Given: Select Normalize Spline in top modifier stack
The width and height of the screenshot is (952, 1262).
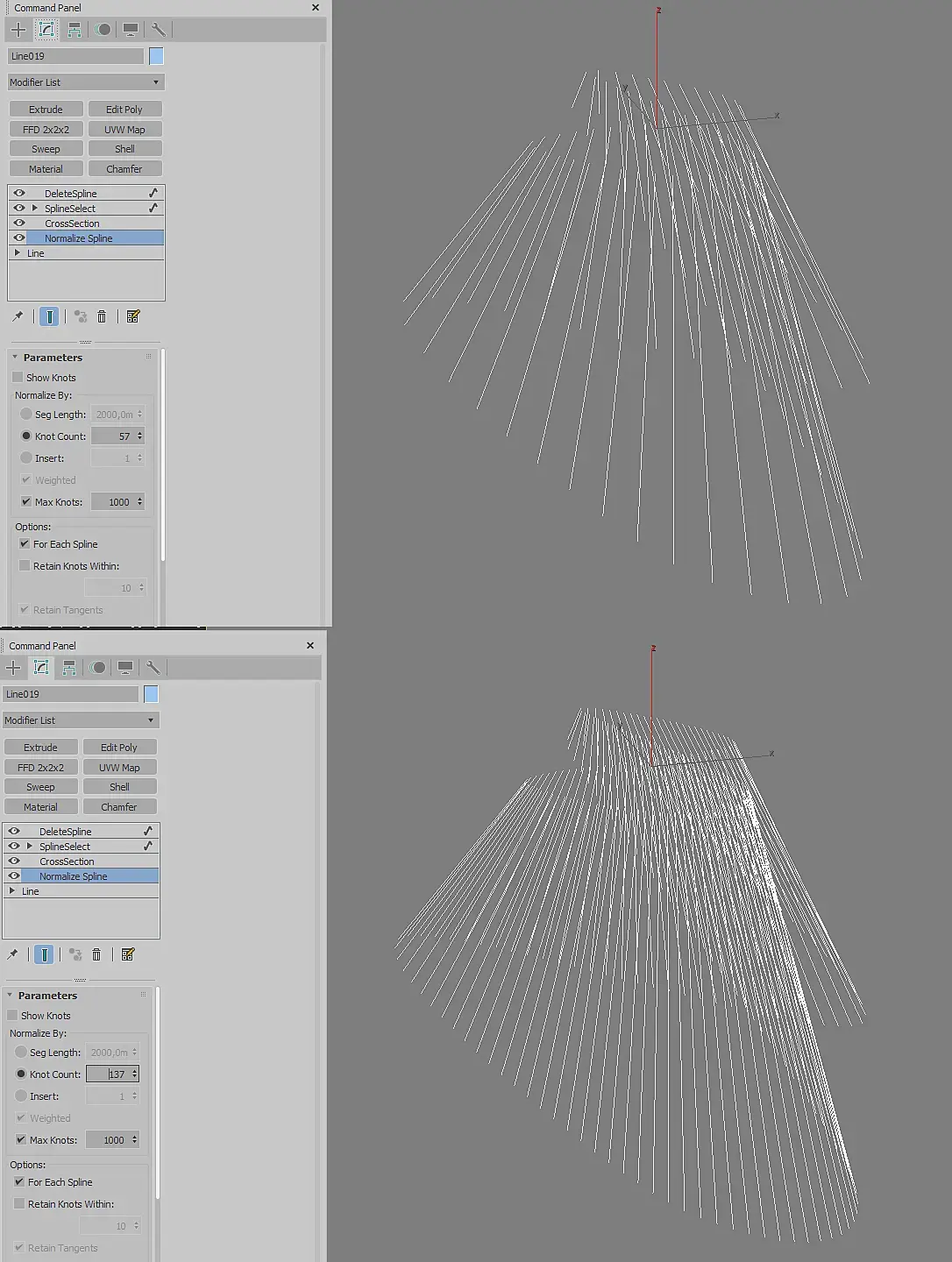Looking at the screenshot, I should point(86,238).
